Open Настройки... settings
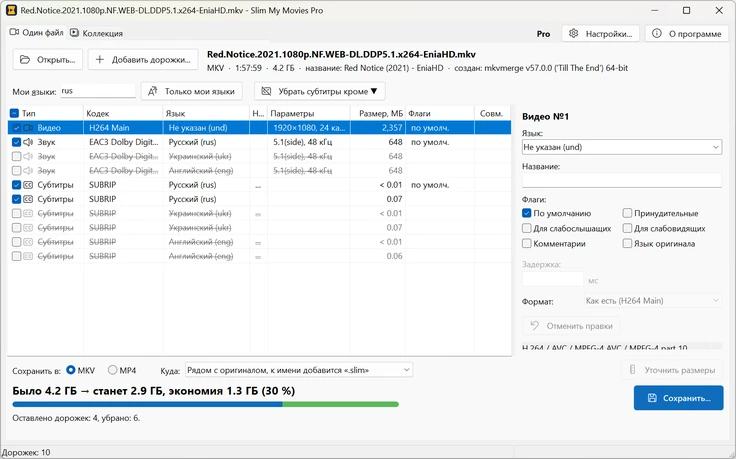736x459 pixels. pos(601,33)
